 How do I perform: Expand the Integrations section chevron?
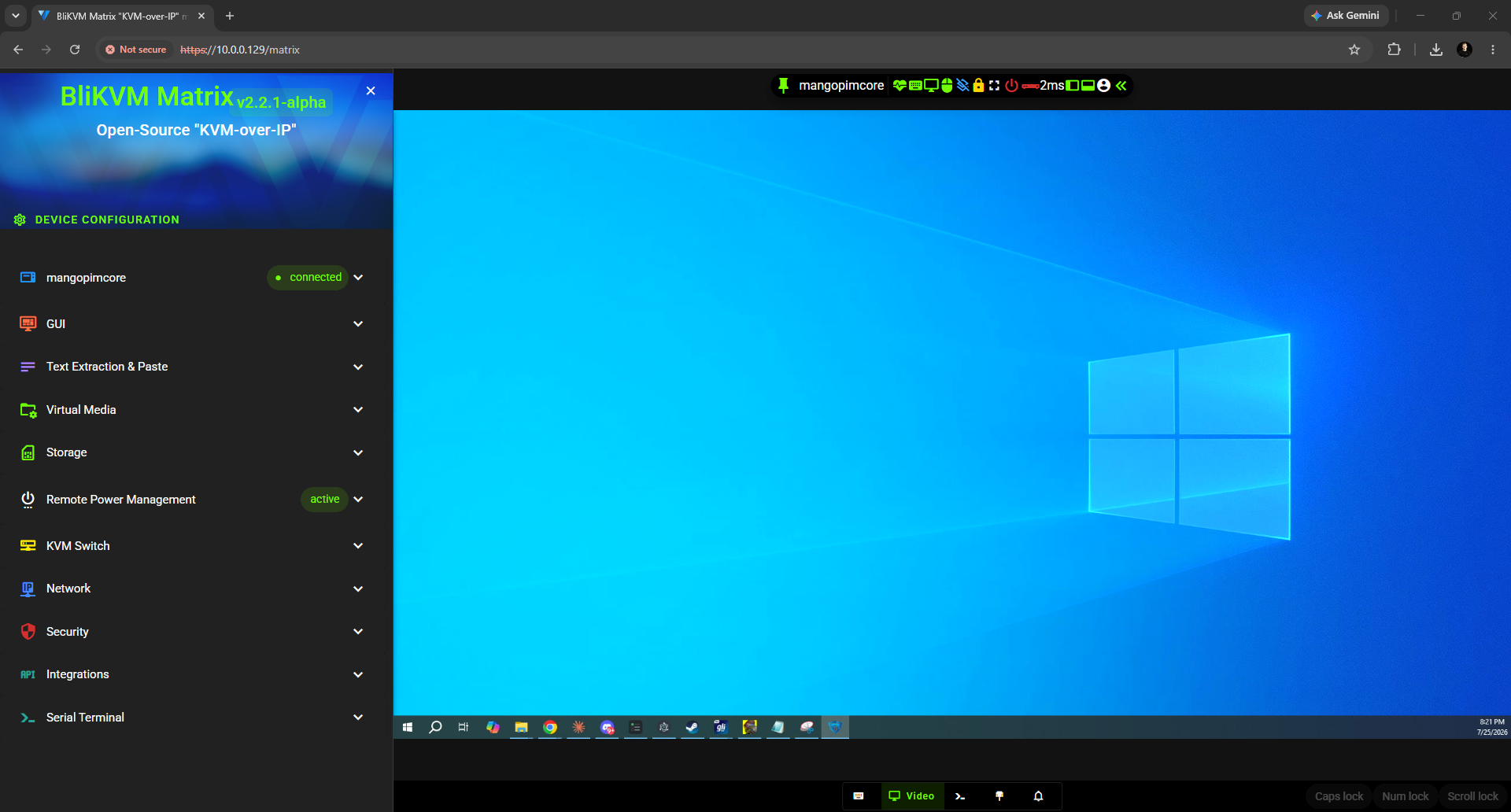[358, 674]
